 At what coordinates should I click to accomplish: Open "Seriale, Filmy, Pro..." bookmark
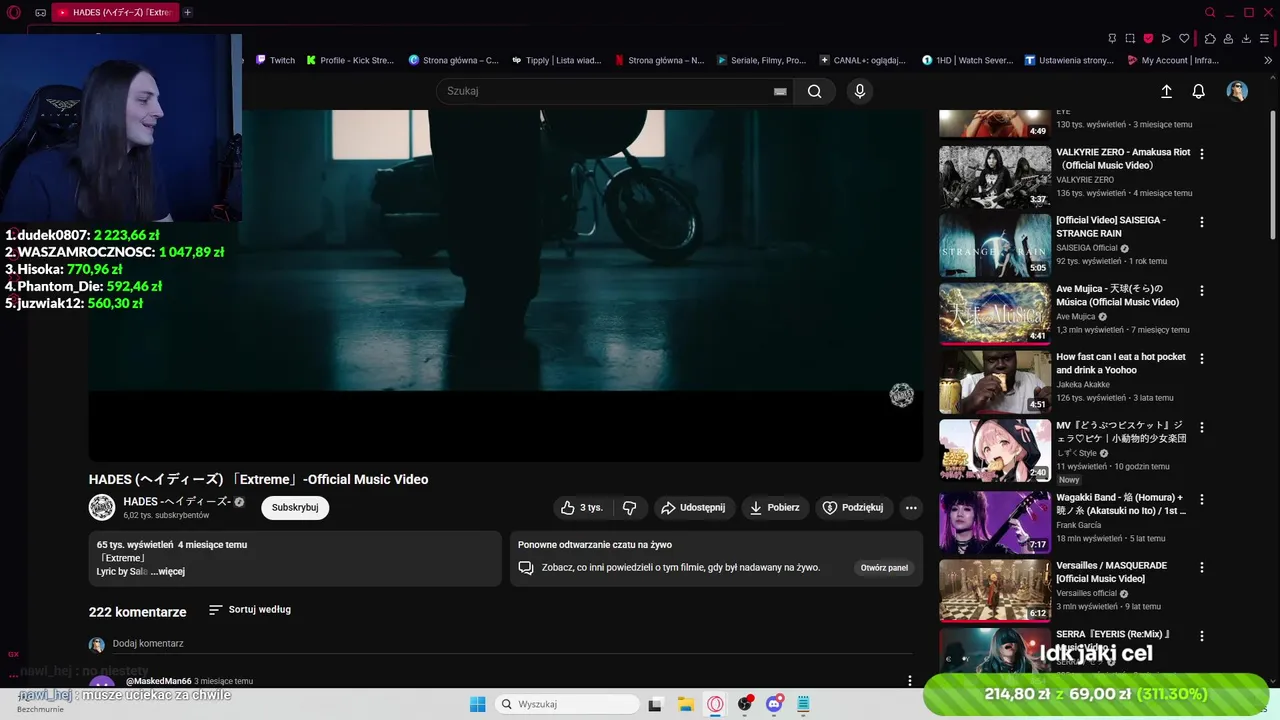click(x=761, y=60)
